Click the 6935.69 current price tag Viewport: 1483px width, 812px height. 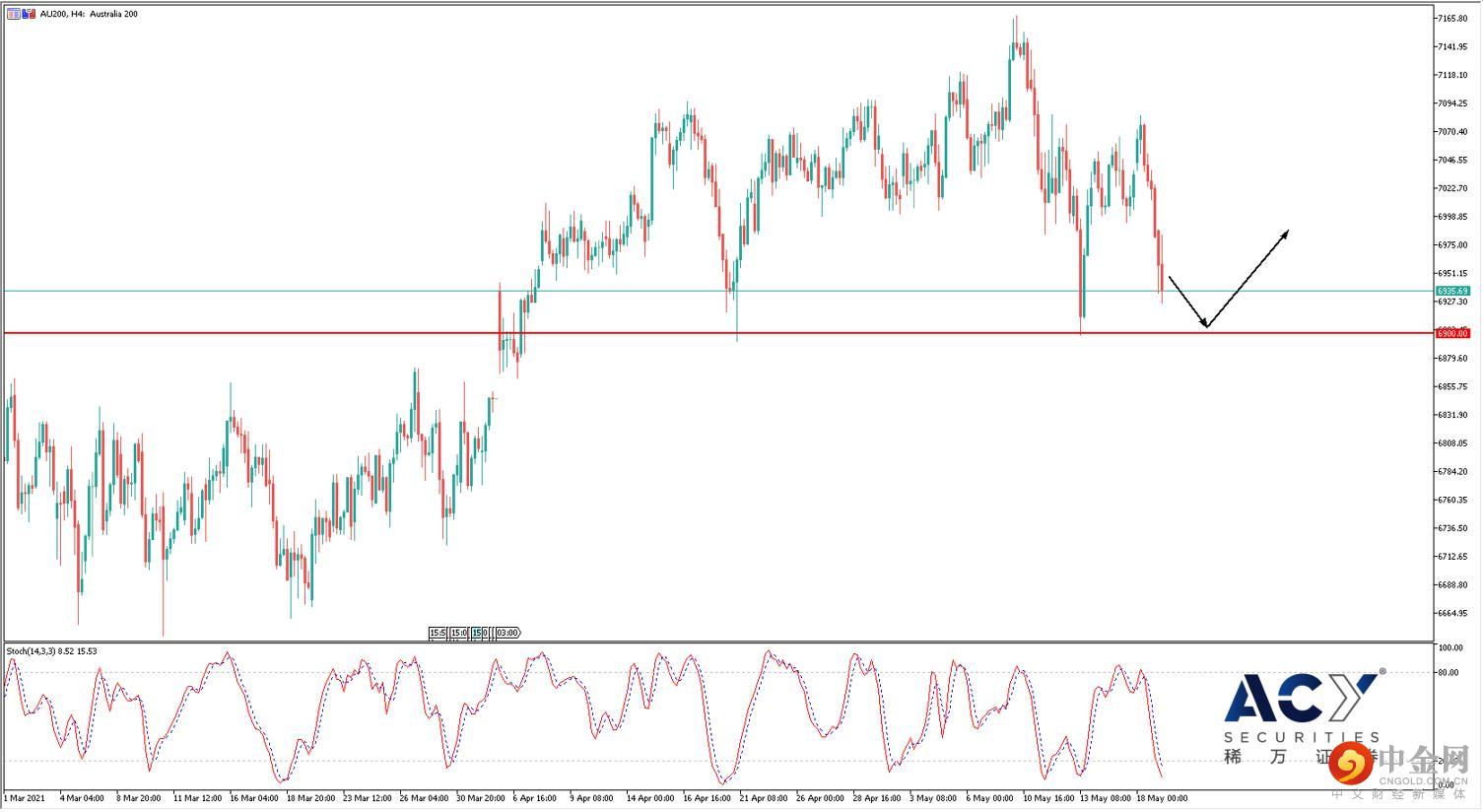1452,291
